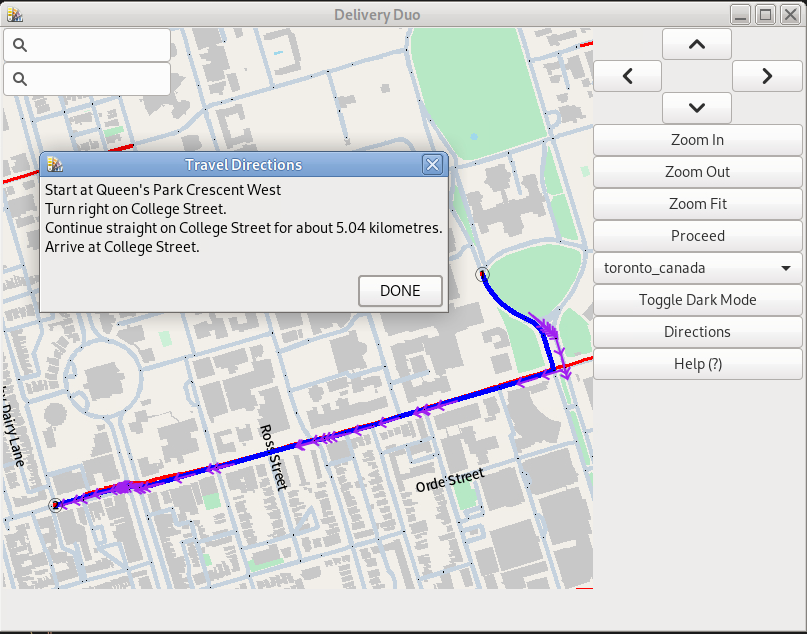This screenshot has height=634, width=807.
Task: Close the Travel Directions dialog with X
Action: 432,165
